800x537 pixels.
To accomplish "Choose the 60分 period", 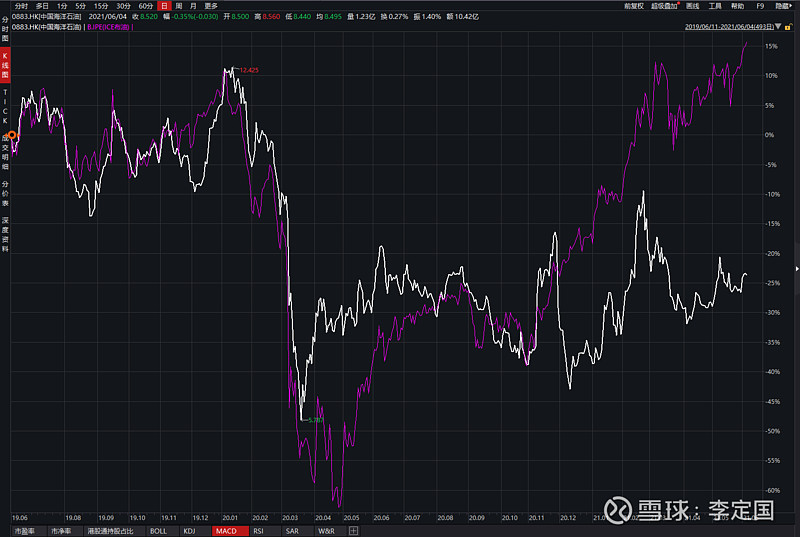I will (146, 6).
